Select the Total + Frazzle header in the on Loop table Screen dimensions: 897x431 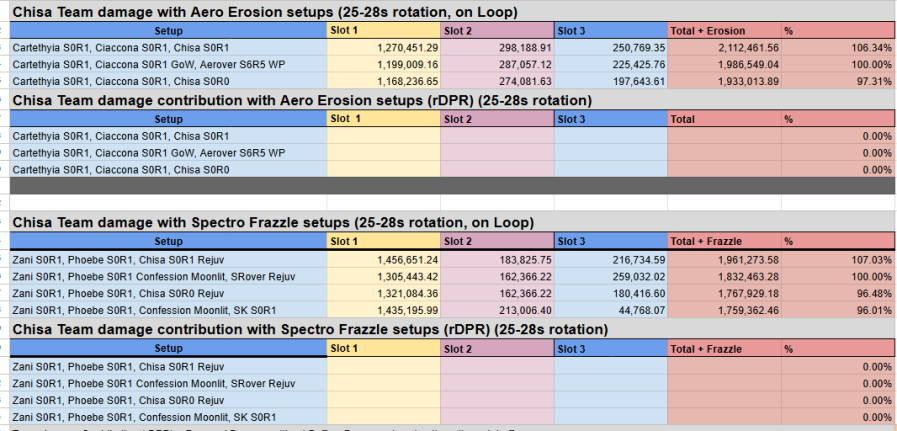pyautogui.click(x=724, y=241)
